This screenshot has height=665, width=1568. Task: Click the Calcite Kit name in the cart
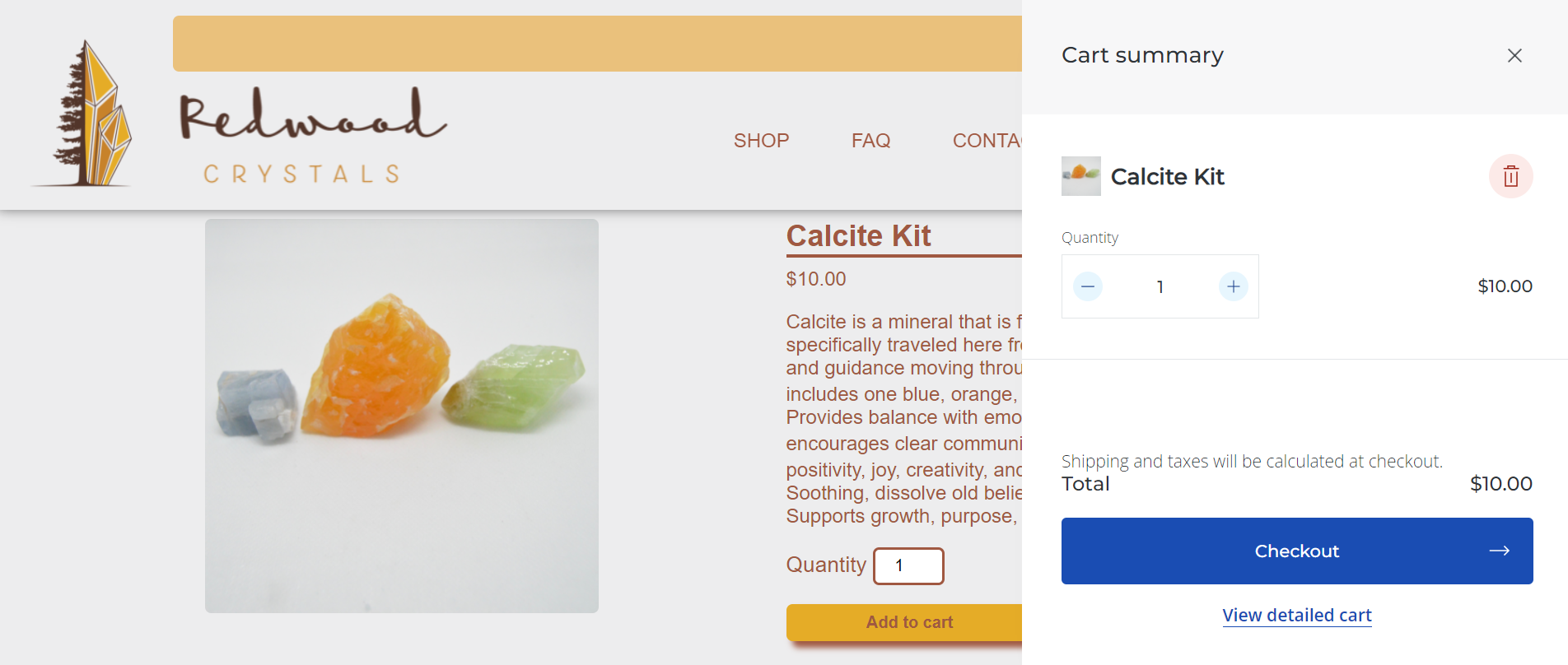tap(1167, 176)
